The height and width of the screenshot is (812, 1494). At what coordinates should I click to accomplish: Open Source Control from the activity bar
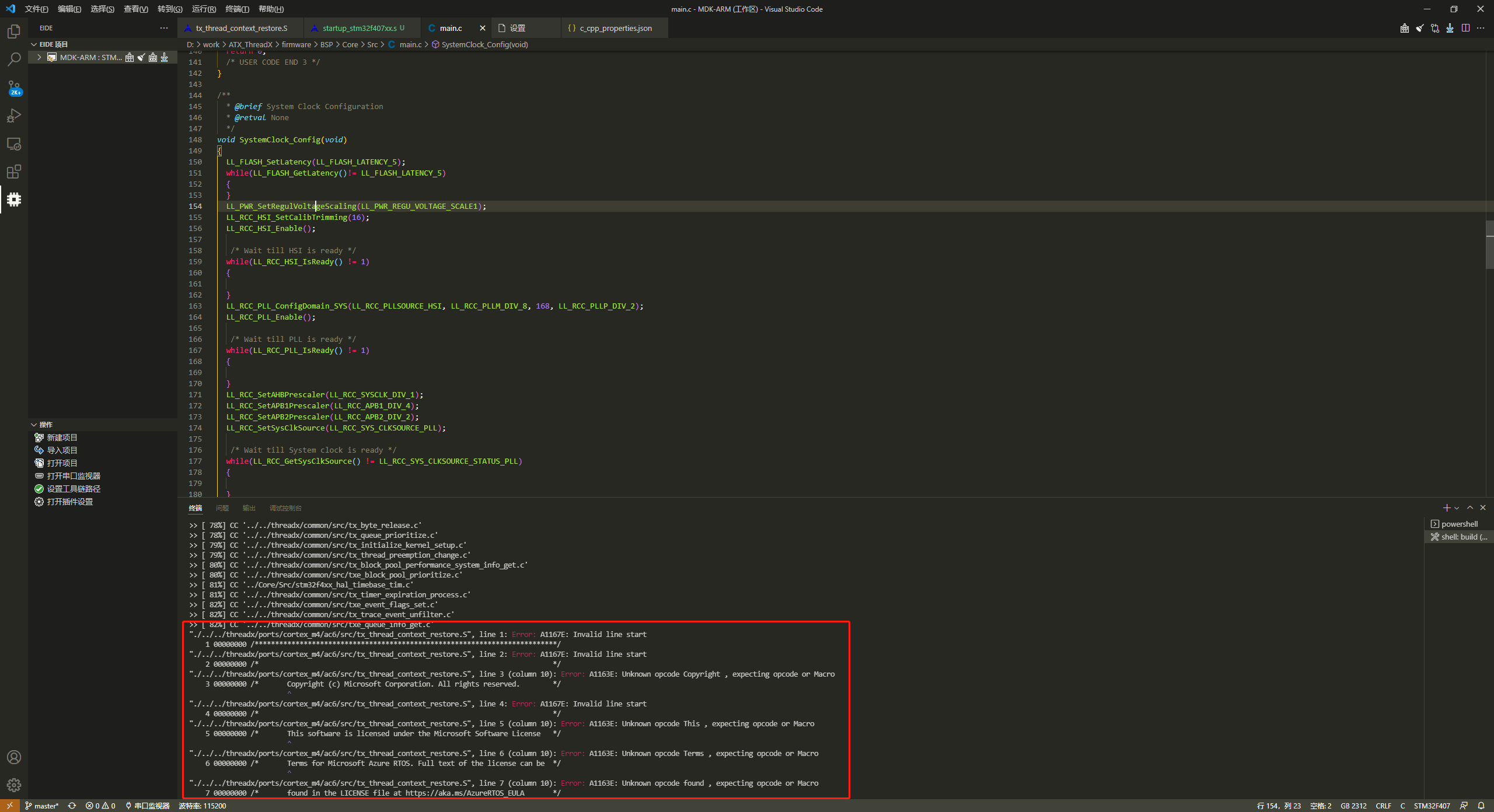coord(13,87)
